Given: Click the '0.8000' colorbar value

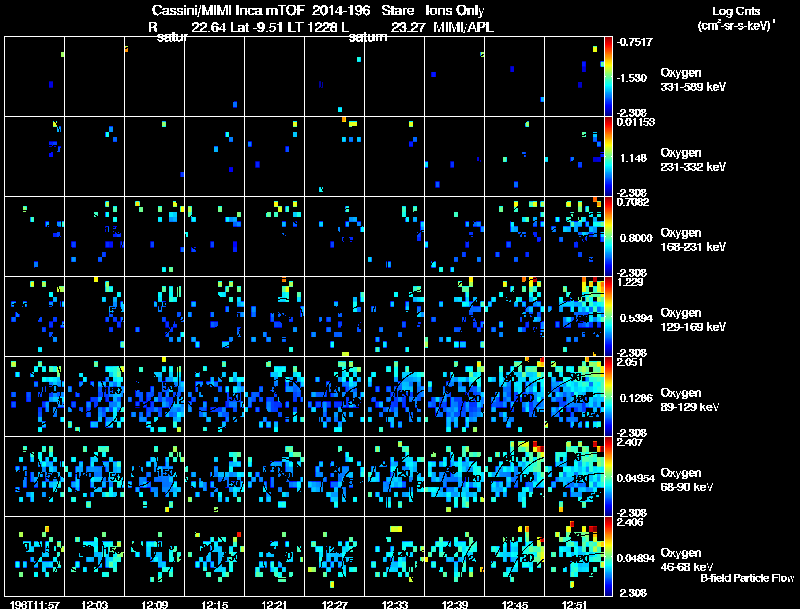Looking at the screenshot, I should click(x=636, y=238).
